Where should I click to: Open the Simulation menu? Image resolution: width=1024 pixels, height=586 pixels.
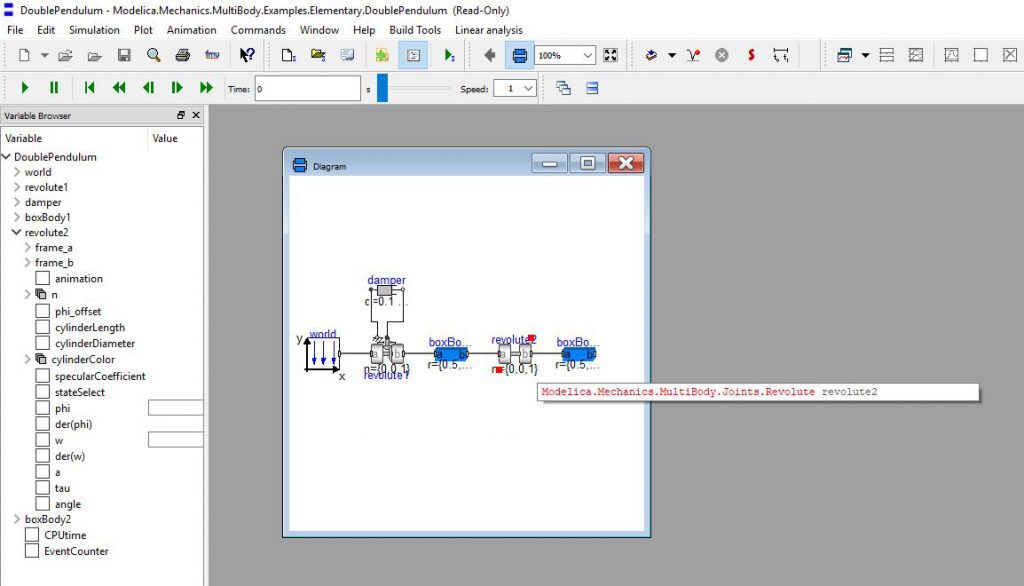tap(94, 30)
